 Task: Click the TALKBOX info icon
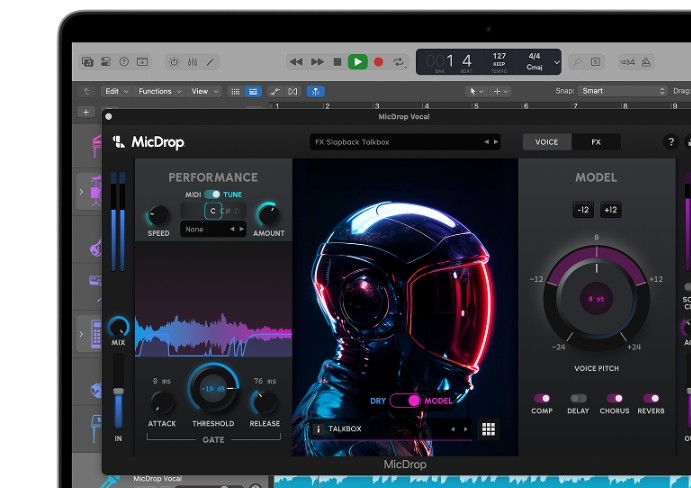318,429
